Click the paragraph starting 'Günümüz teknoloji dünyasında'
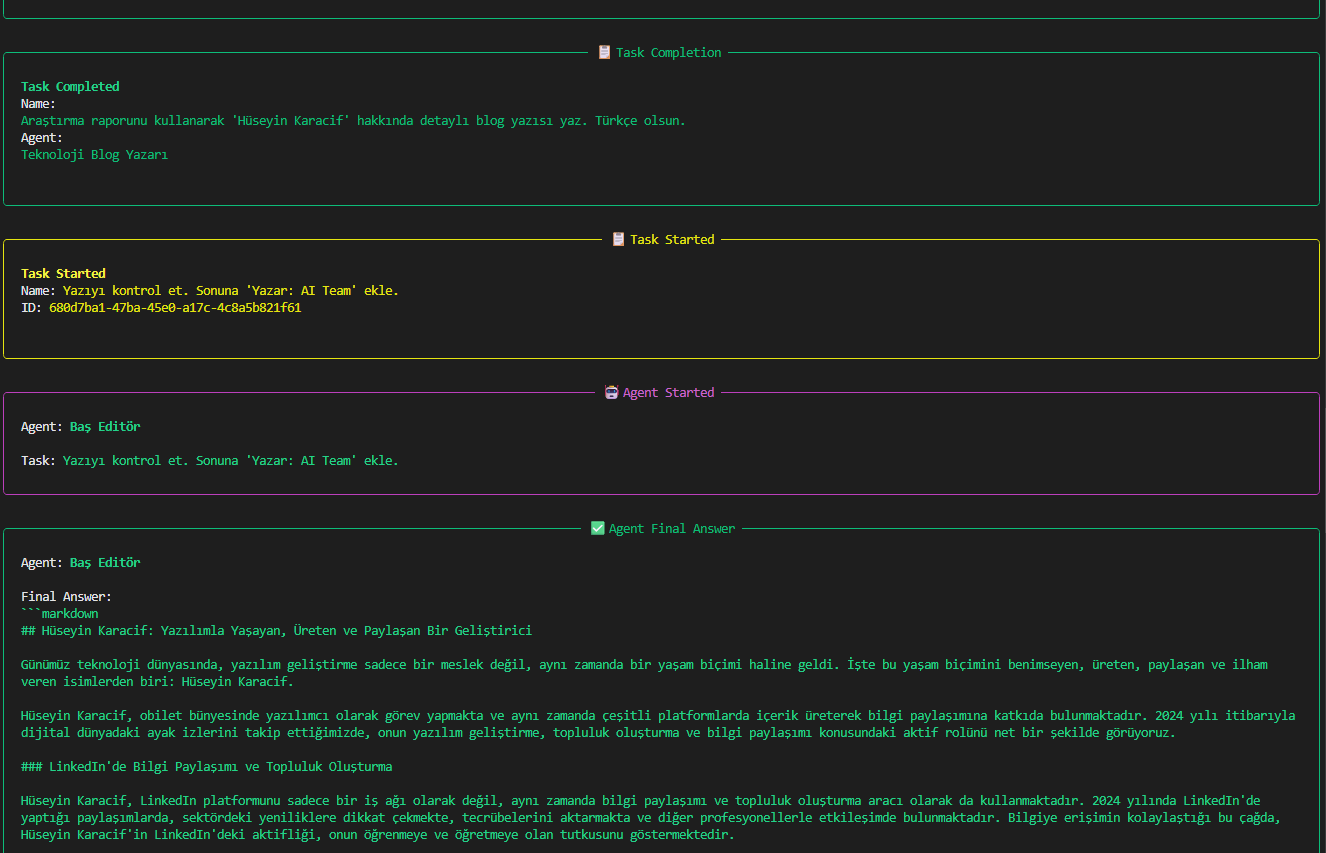The image size is (1326, 853). [644, 673]
